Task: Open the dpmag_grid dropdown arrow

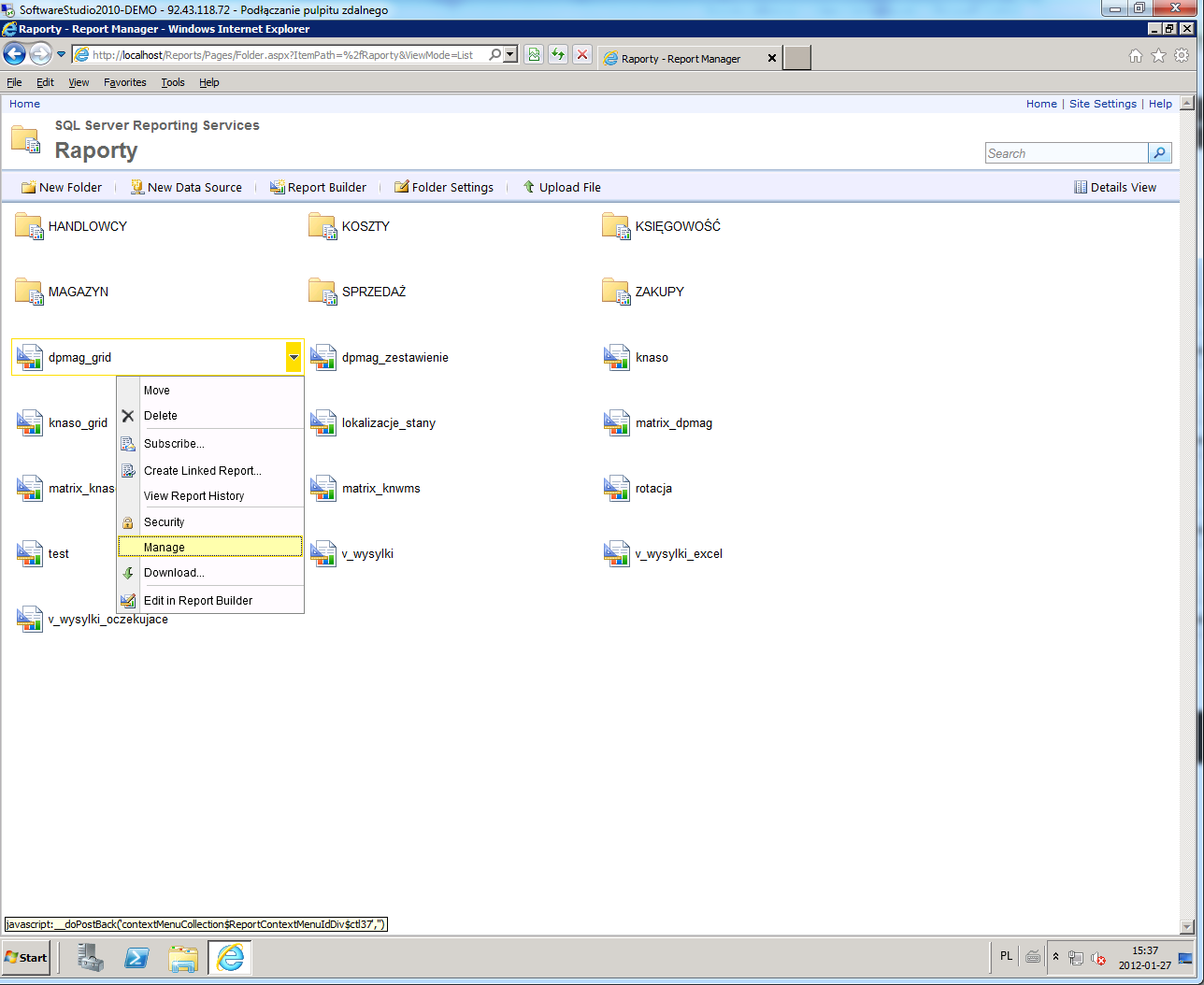Action: [294, 357]
